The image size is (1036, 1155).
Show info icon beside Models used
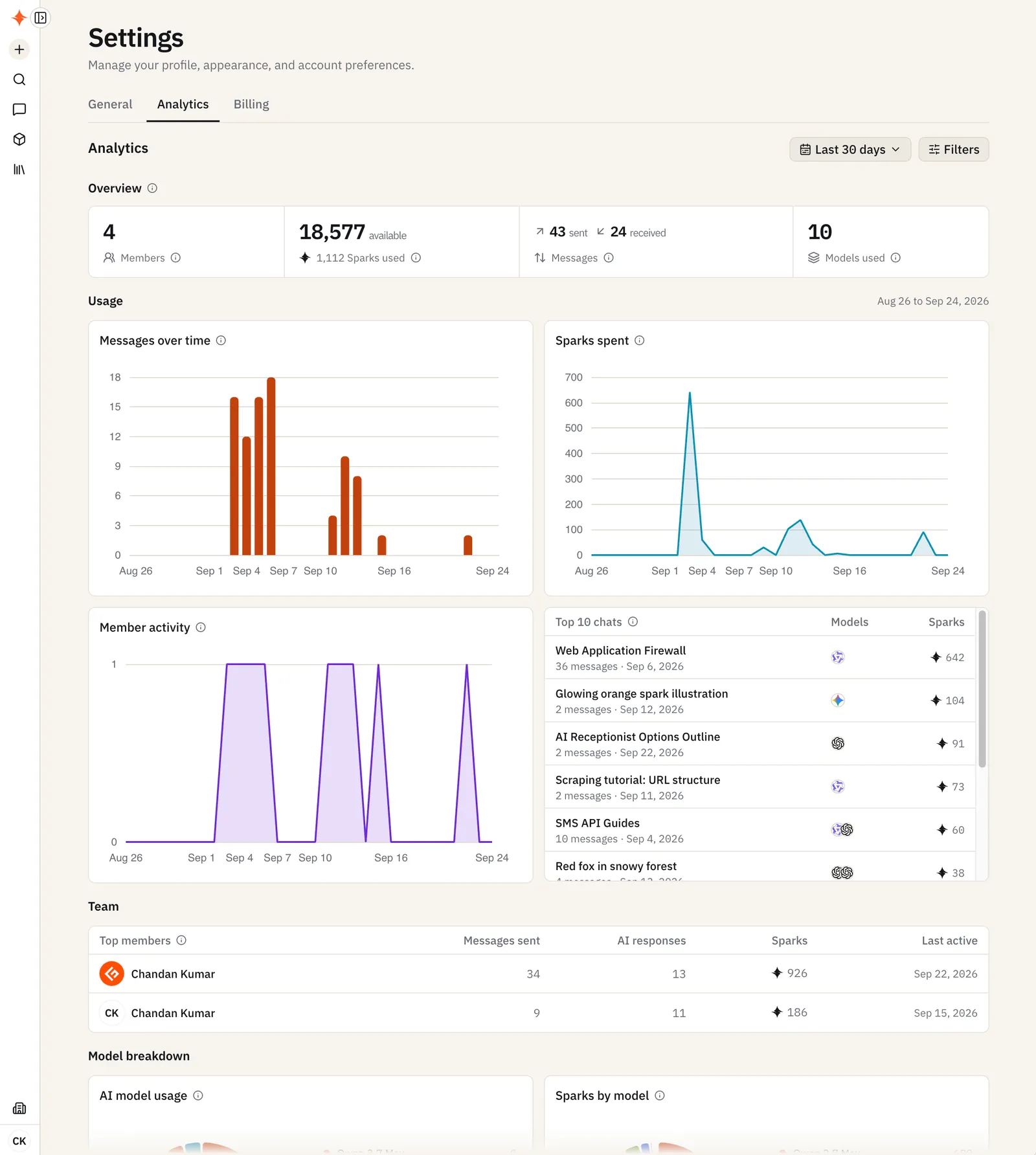click(x=895, y=258)
